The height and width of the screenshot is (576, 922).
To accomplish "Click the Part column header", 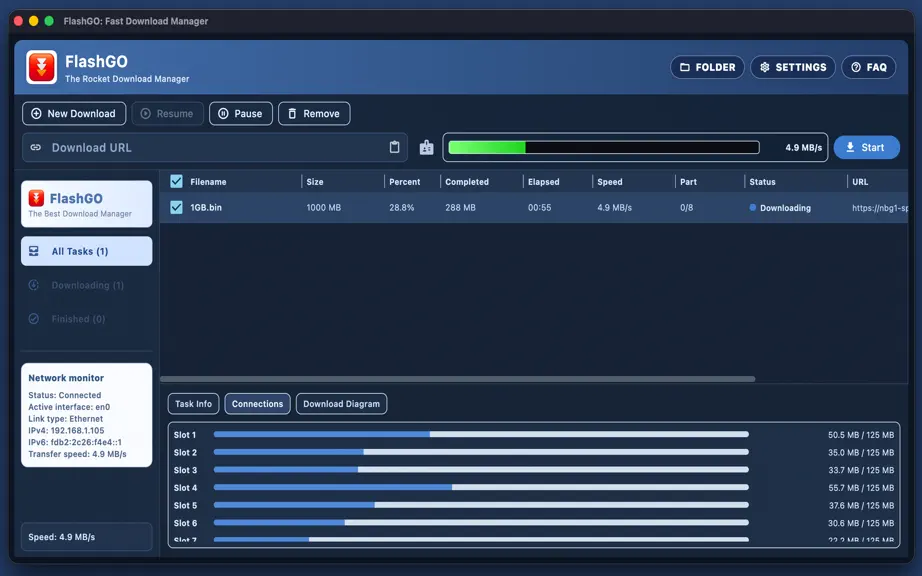I will pyautogui.click(x=688, y=182).
